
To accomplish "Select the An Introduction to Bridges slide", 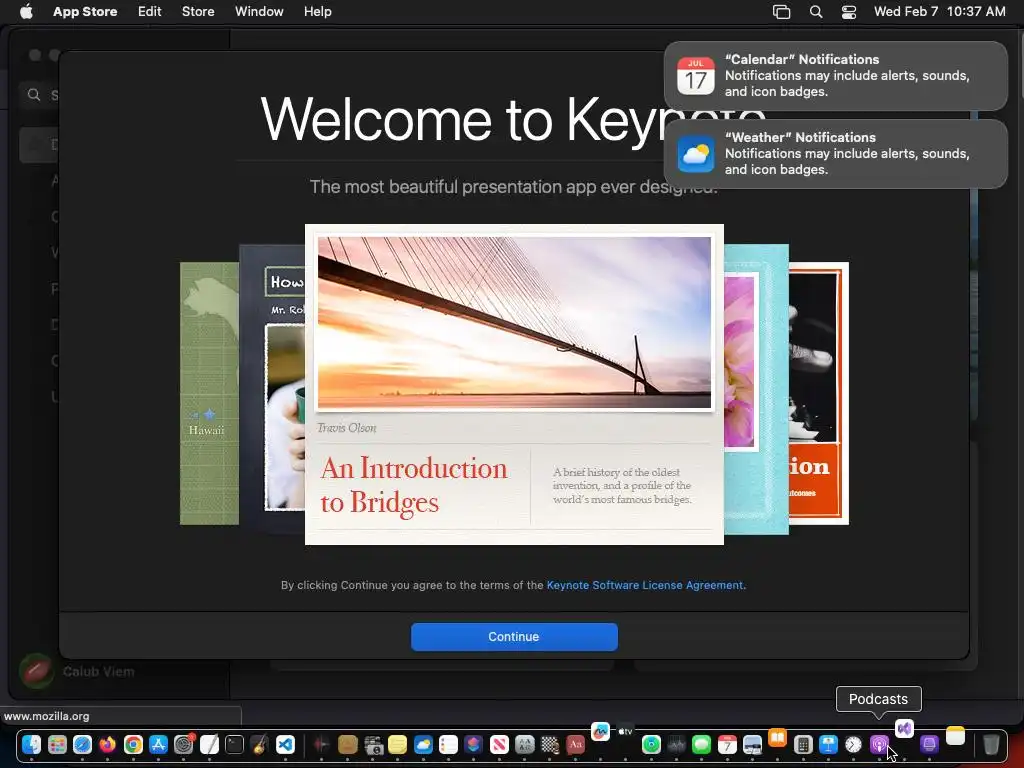I will [x=514, y=385].
